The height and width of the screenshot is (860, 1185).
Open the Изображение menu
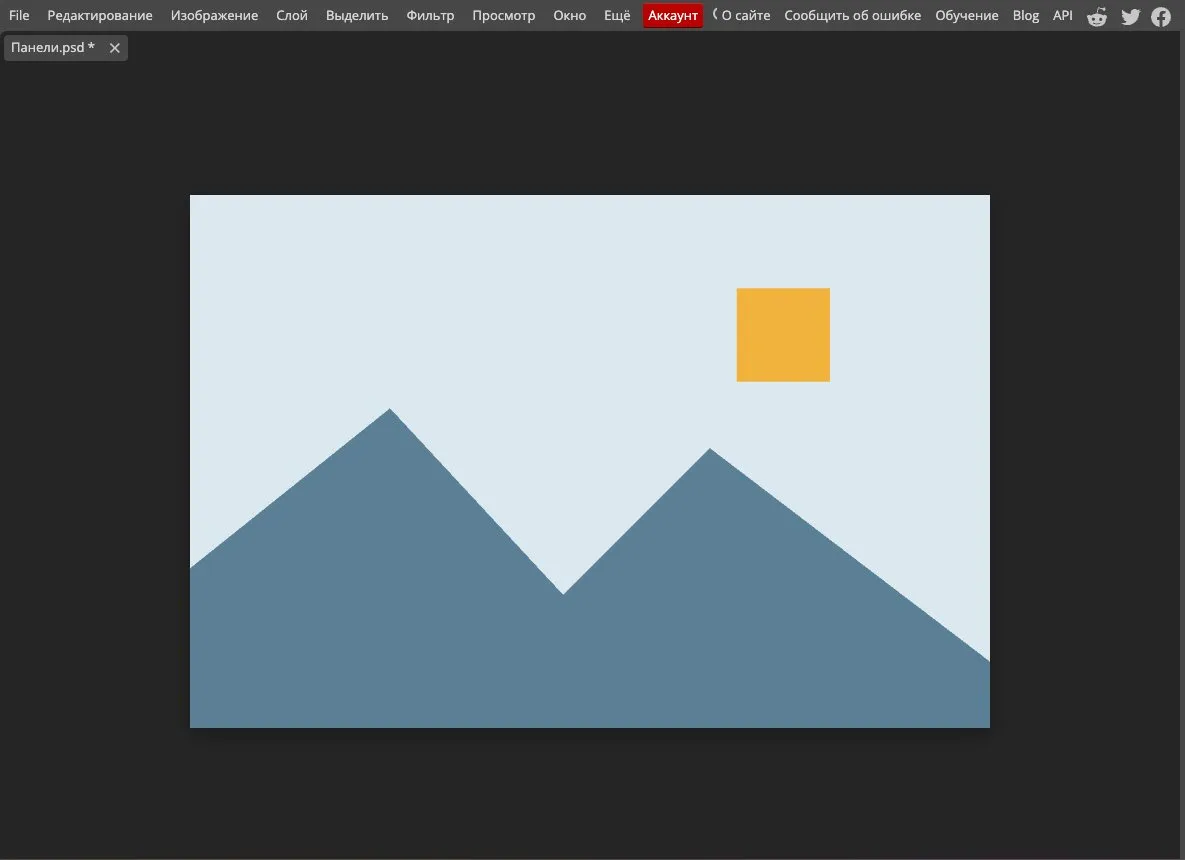click(215, 15)
